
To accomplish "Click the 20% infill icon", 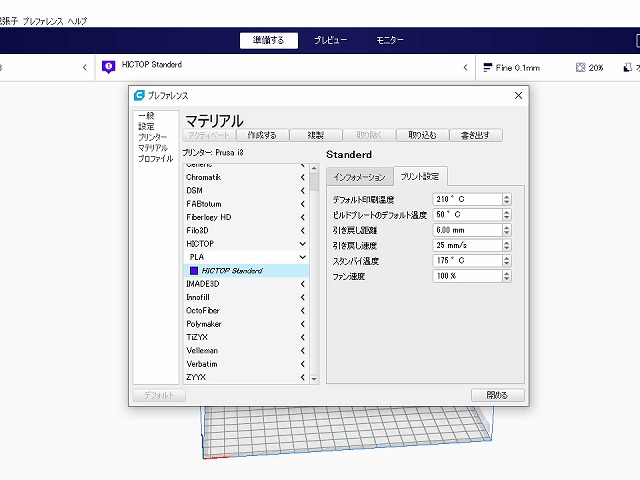I will [x=580, y=68].
